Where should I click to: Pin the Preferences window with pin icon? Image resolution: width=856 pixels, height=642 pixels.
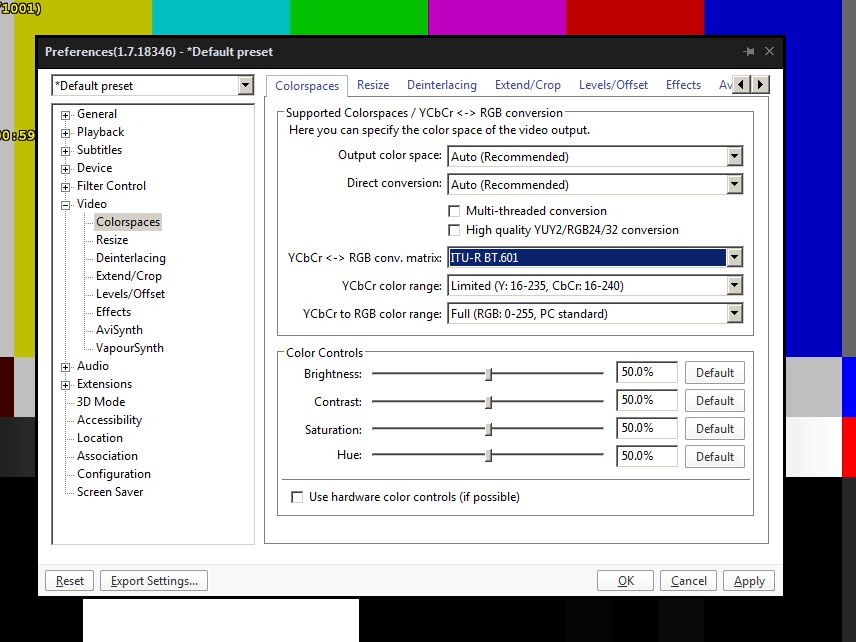(748, 51)
